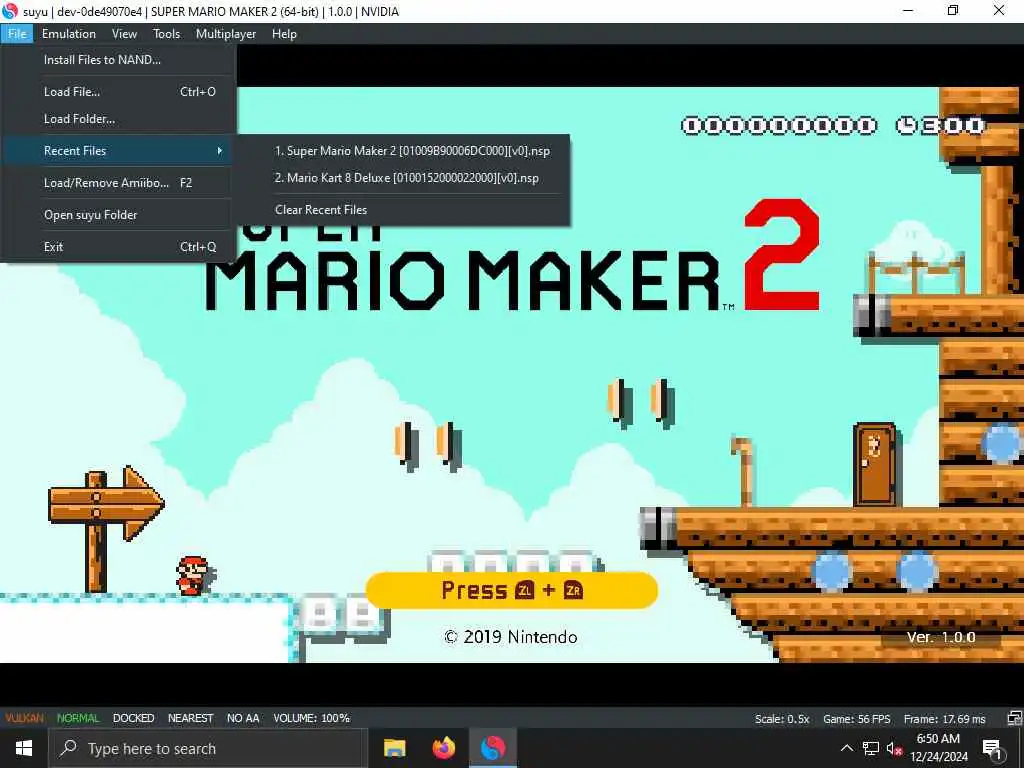Image resolution: width=1024 pixels, height=768 pixels.
Task: Show hidden system tray icons
Action: [846, 748]
